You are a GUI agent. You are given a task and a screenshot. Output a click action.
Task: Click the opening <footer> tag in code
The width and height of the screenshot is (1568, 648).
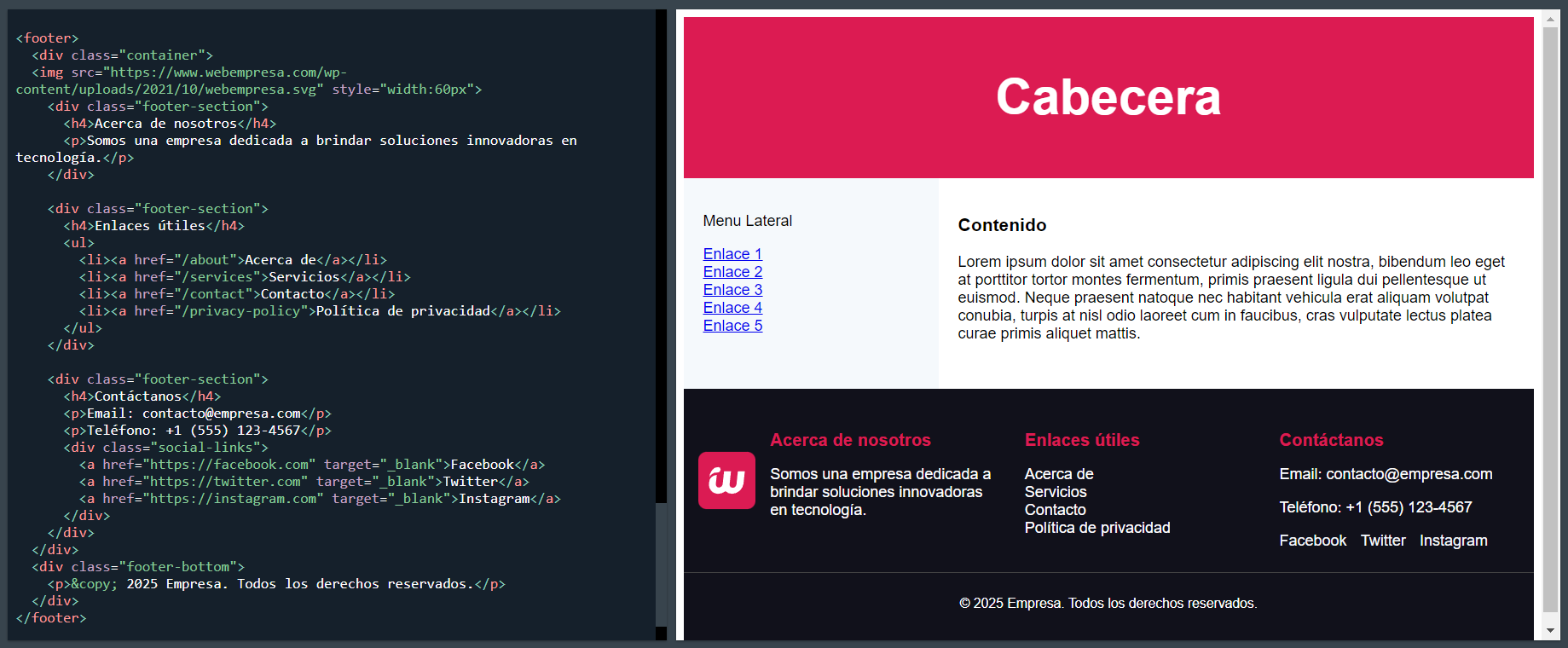(47, 38)
